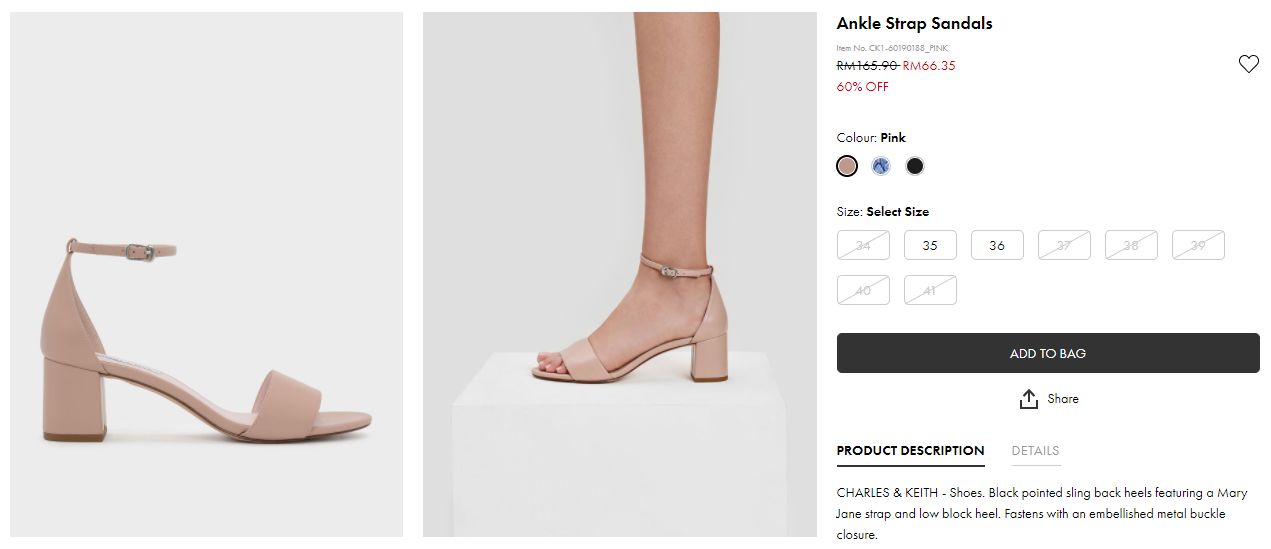Select size 35

click(930, 245)
